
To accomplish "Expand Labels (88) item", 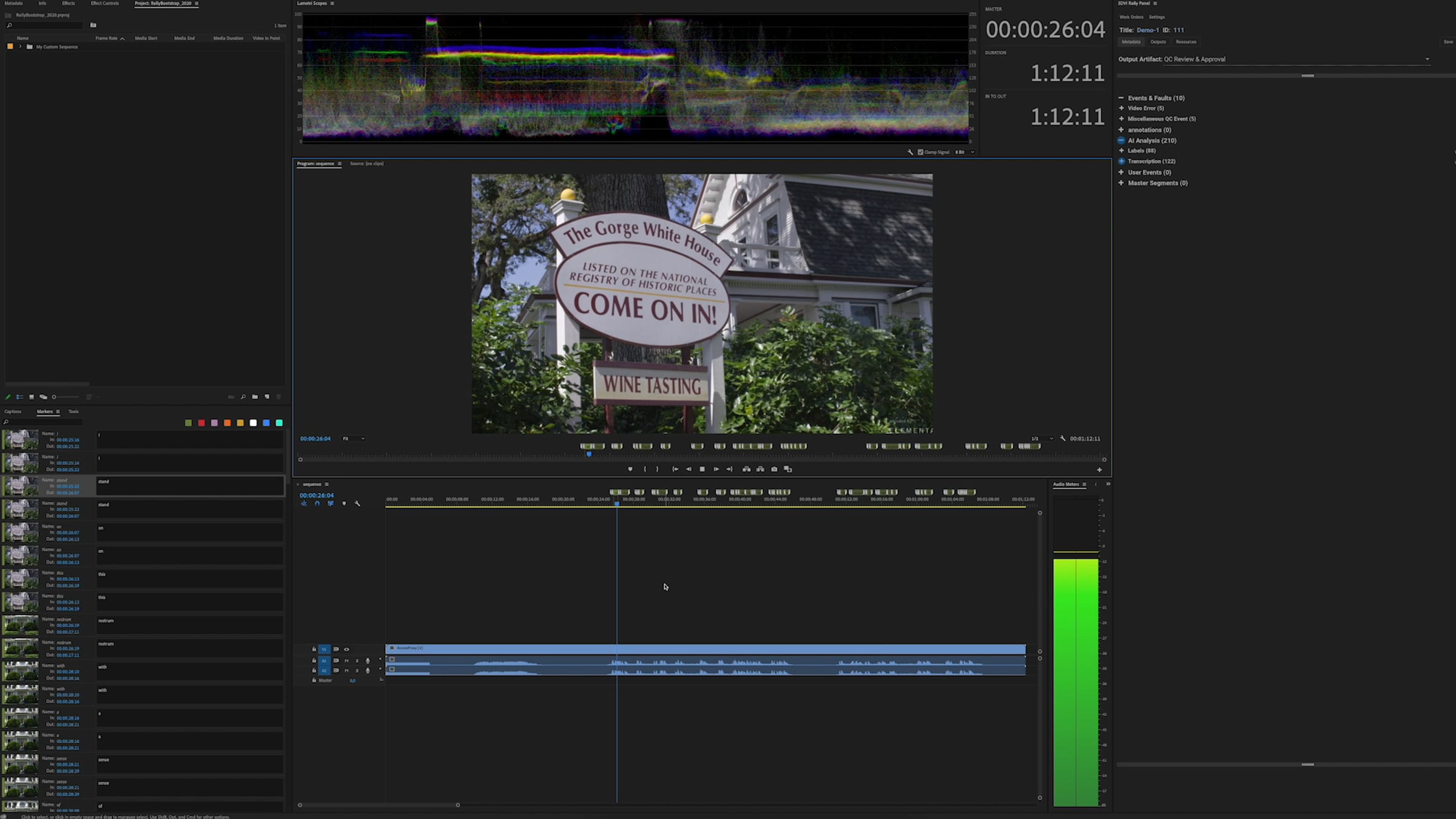I will point(1121,150).
